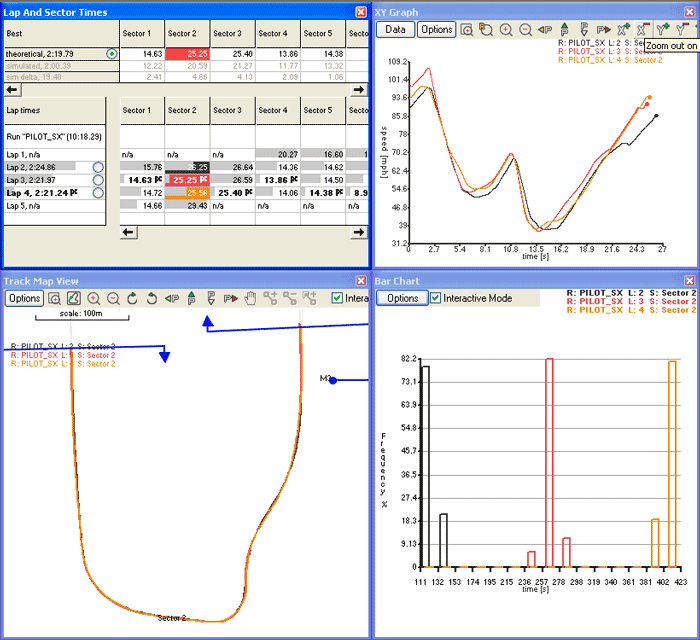Select Sector 3 column header in Best table
This screenshot has height=640, width=700.
[227, 34]
